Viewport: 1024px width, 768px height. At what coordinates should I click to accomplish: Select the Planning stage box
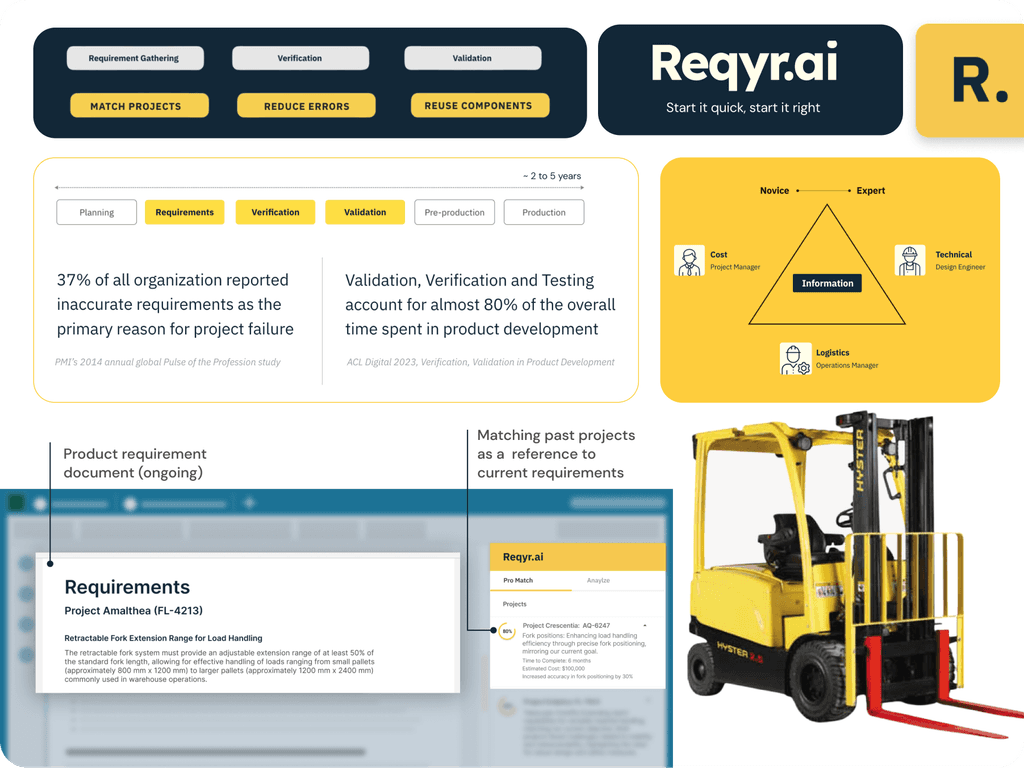coord(97,212)
